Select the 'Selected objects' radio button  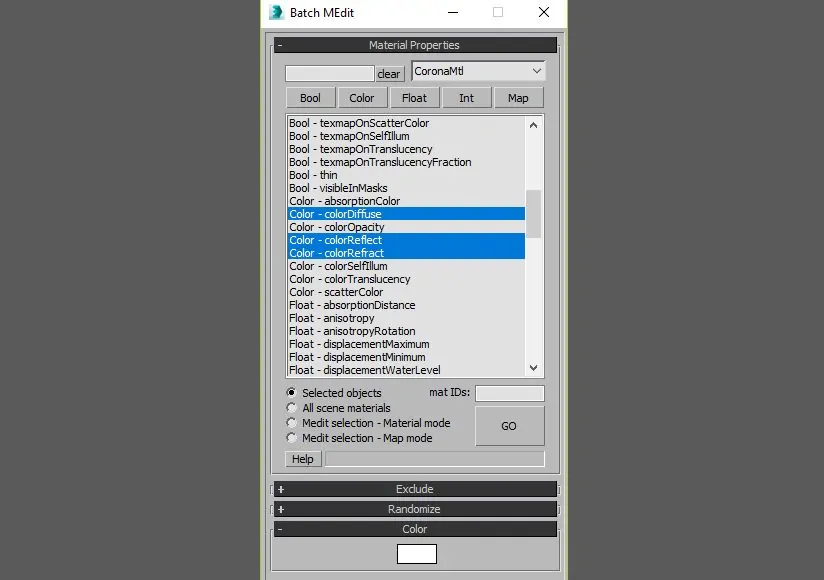click(x=292, y=393)
